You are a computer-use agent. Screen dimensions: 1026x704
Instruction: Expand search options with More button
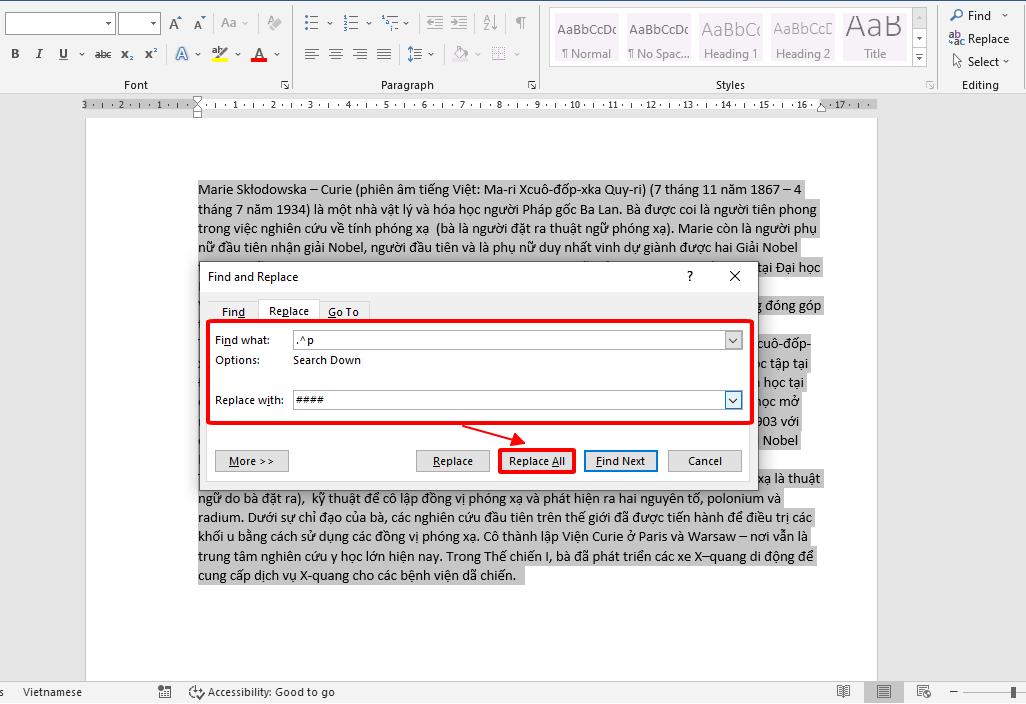pyautogui.click(x=251, y=461)
